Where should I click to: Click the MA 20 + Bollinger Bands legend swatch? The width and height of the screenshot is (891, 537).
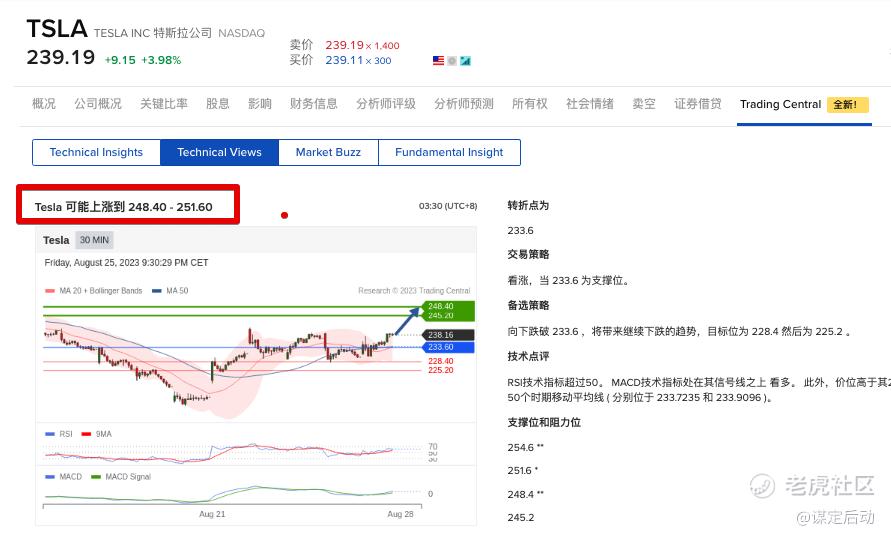[x=50, y=291]
